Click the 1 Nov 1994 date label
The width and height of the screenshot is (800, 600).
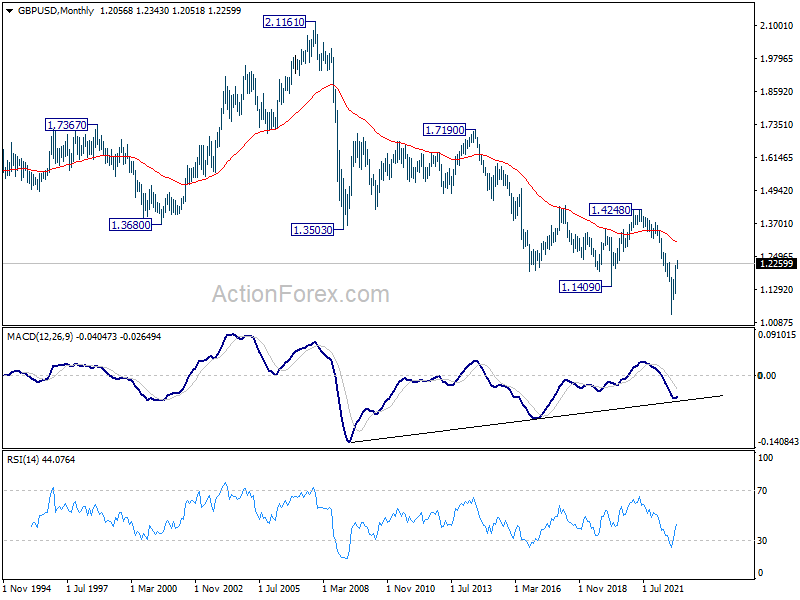pyautogui.click(x=27, y=589)
